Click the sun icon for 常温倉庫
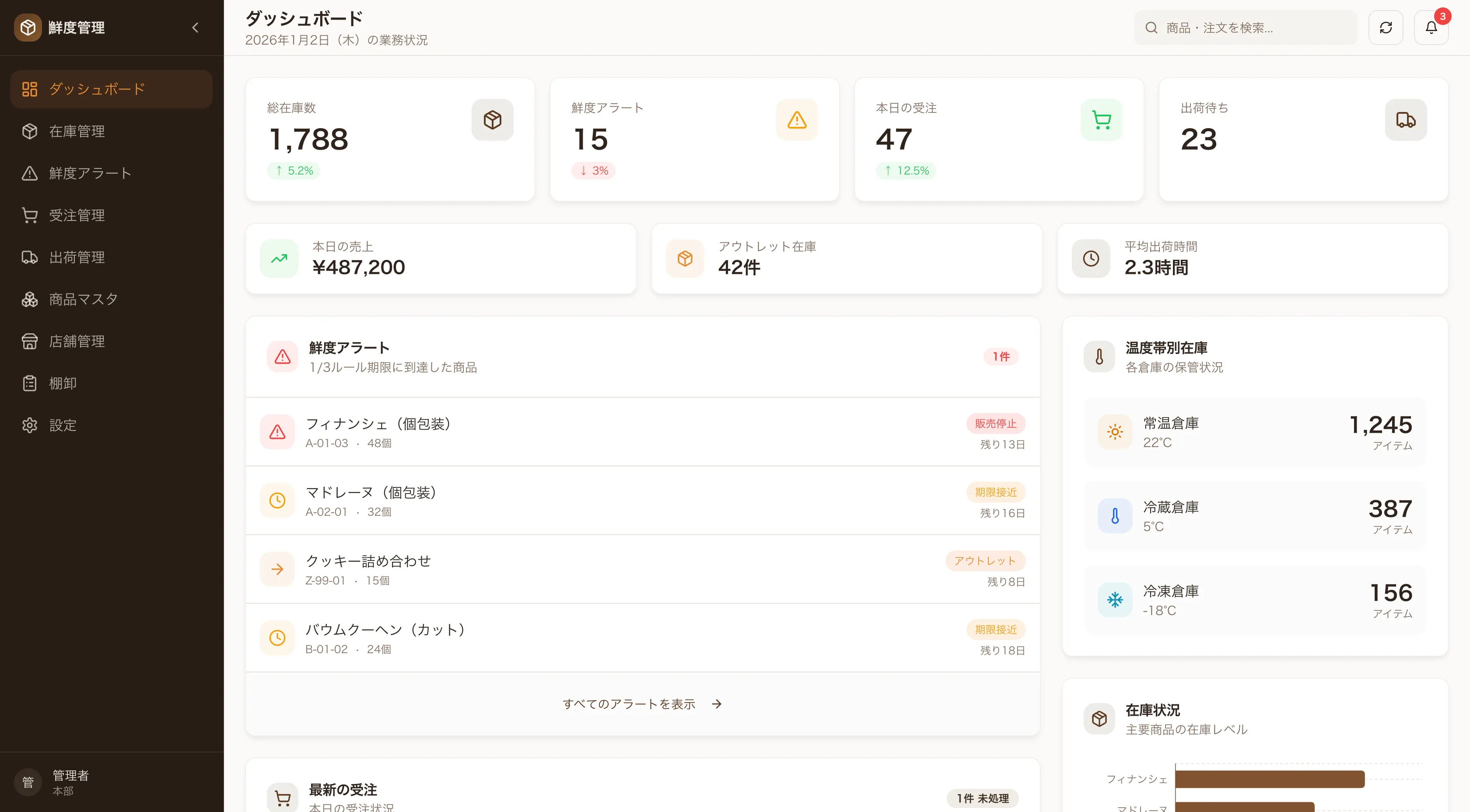This screenshot has width=1470, height=812. pyautogui.click(x=1114, y=432)
